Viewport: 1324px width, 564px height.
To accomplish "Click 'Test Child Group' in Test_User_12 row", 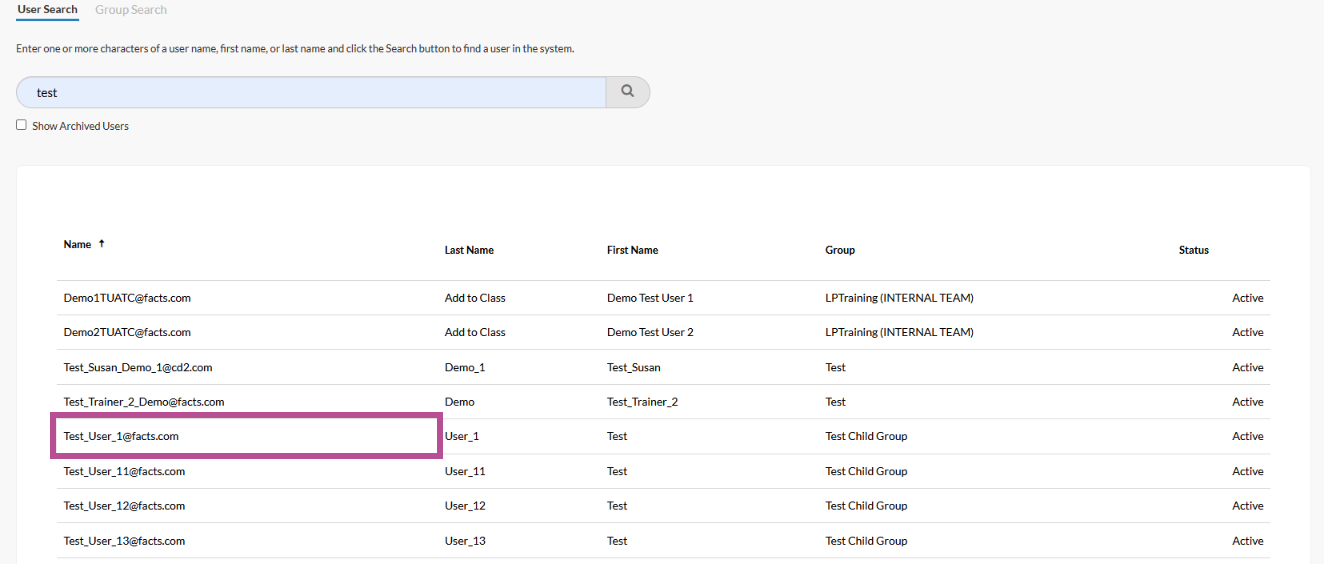I will pyautogui.click(x=866, y=506).
